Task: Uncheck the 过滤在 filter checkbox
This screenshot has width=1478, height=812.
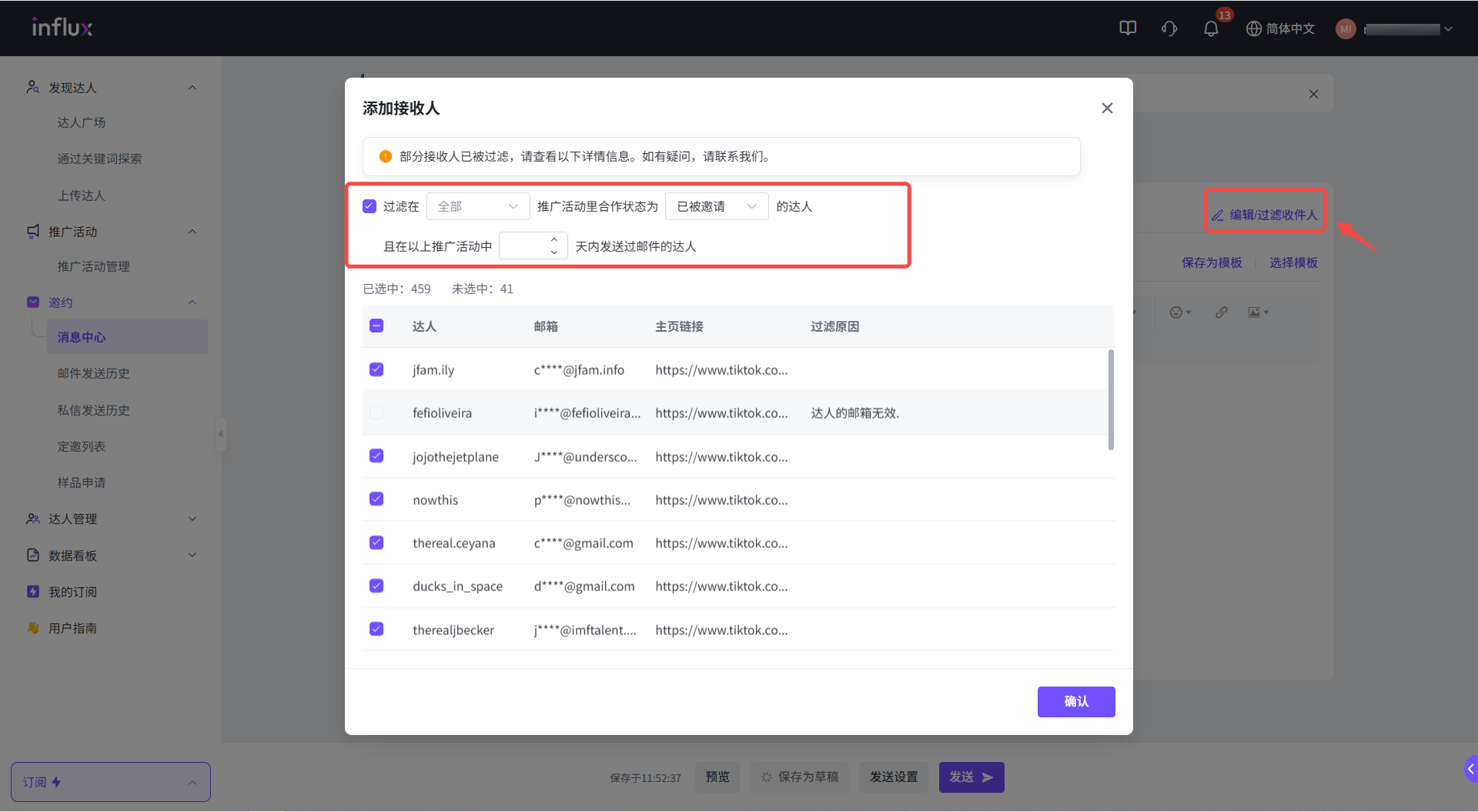Action: [369, 206]
